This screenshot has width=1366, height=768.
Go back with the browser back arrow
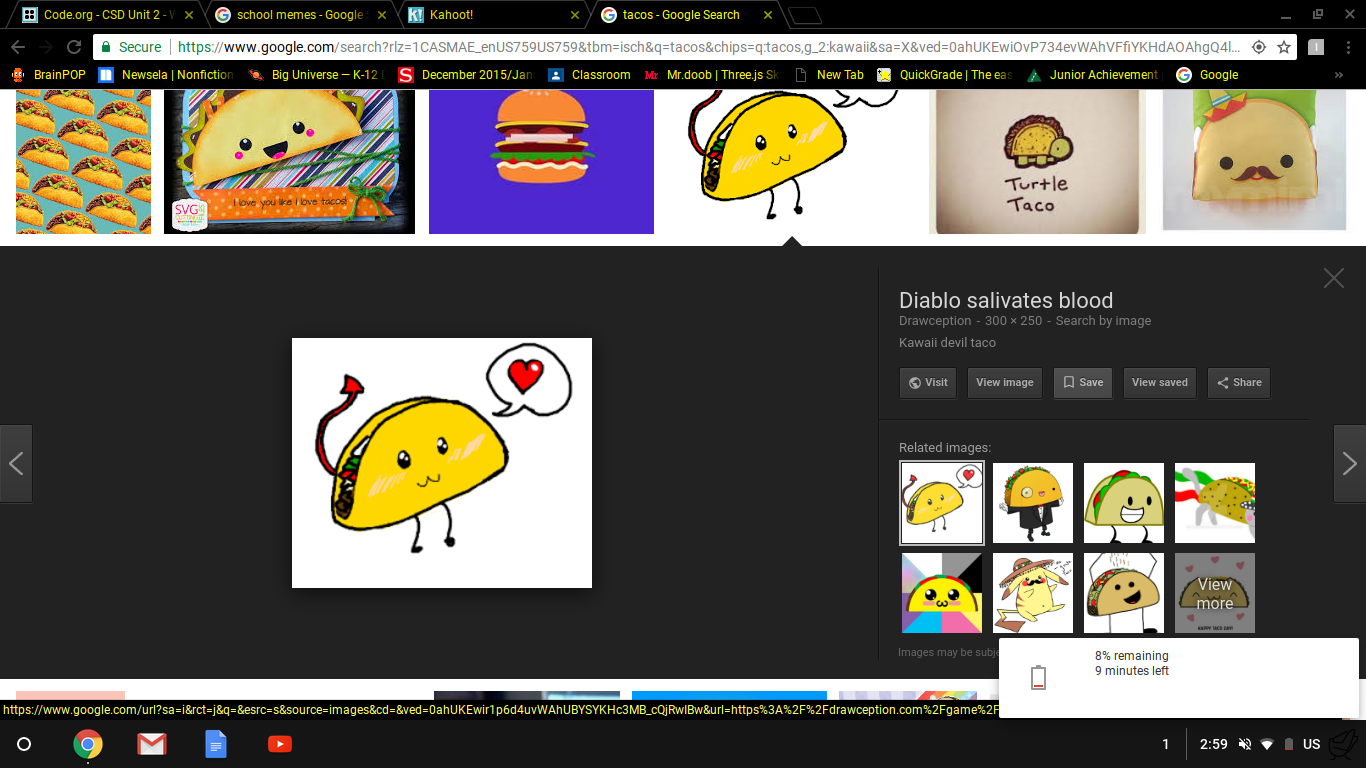[17, 47]
